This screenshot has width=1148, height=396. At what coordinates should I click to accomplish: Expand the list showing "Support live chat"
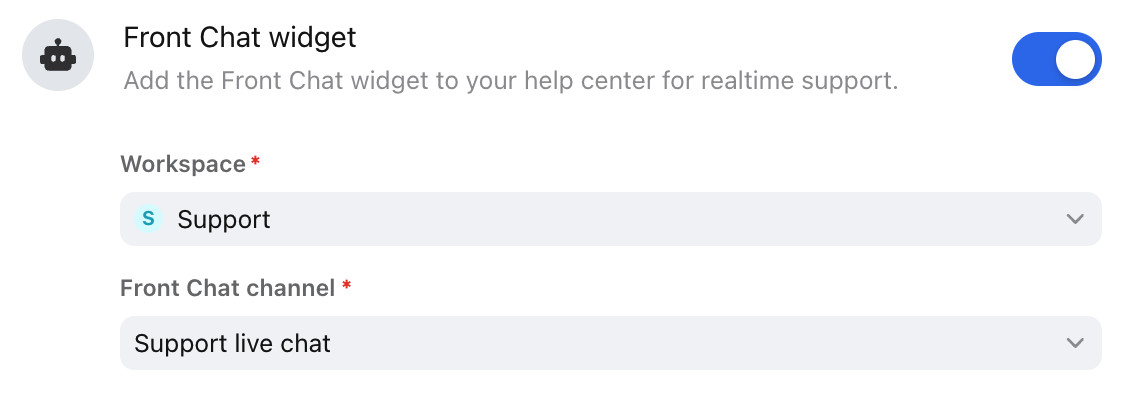pyautogui.click(x=611, y=343)
